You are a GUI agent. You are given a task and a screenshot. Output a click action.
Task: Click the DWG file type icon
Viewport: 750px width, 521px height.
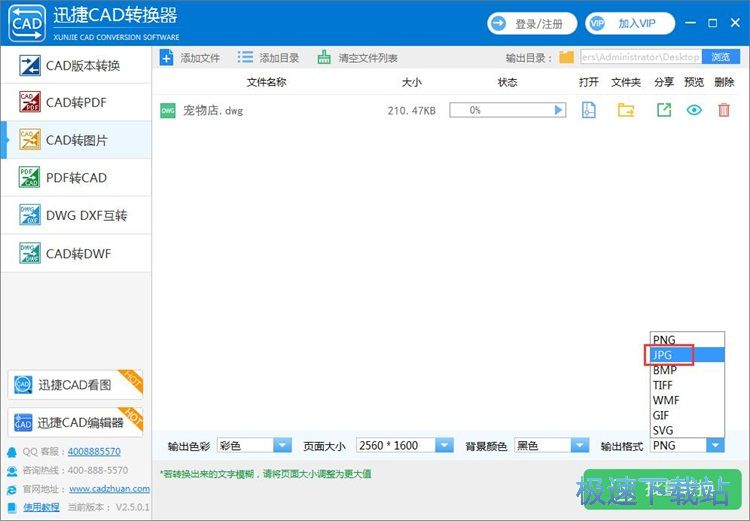(x=168, y=111)
